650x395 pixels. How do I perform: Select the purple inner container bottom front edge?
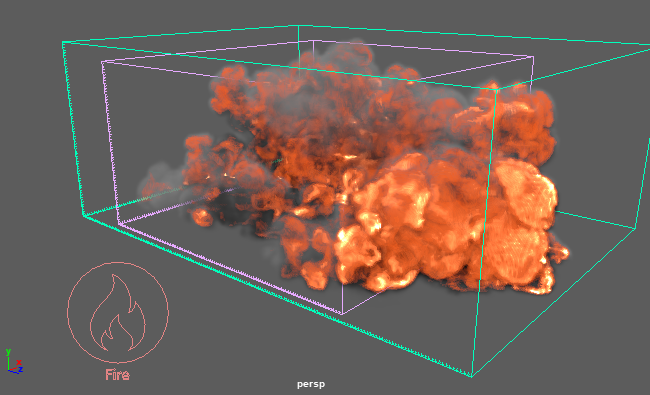coord(230,269)
